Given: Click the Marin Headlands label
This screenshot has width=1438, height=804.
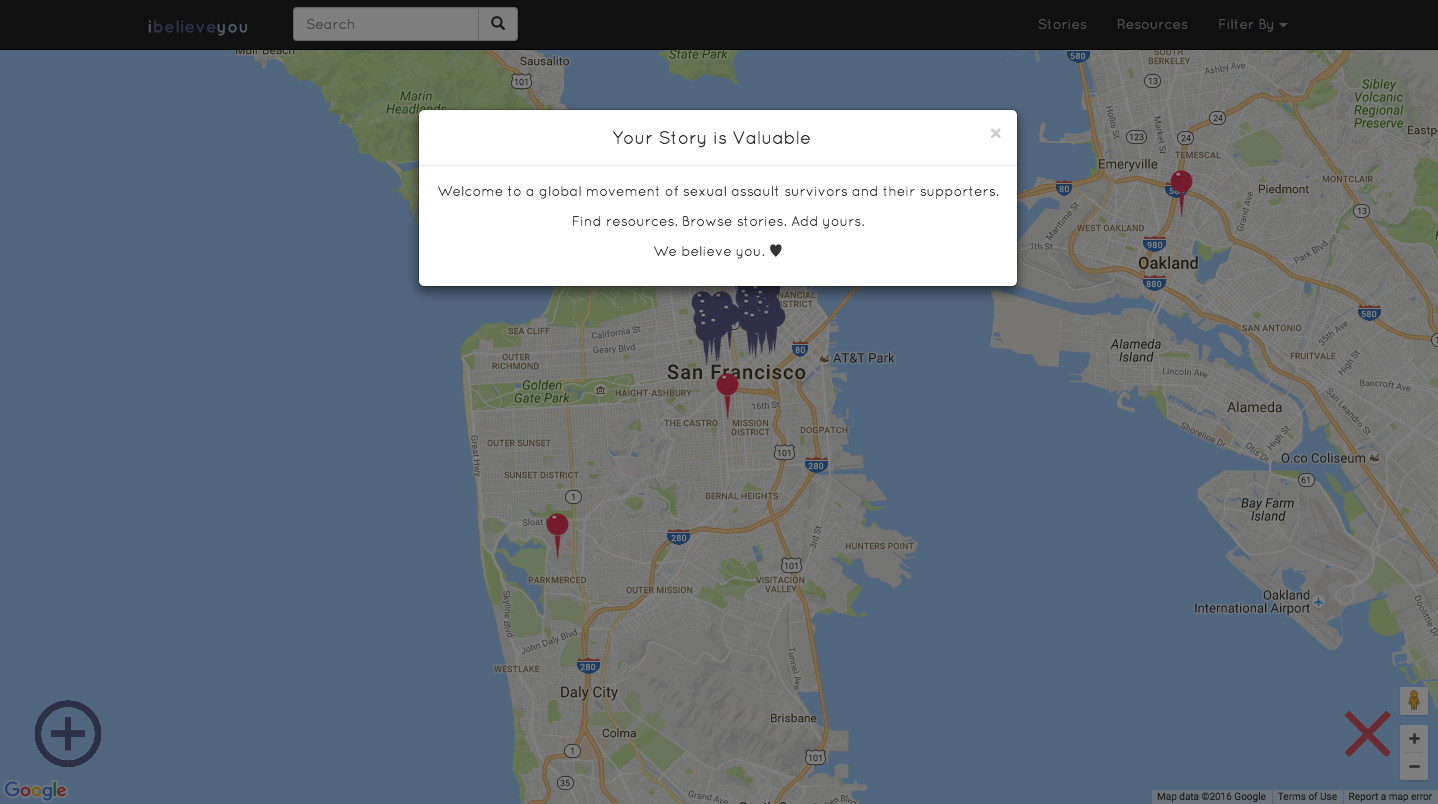Looking at the screenshot, I should [x=416, y=103].
